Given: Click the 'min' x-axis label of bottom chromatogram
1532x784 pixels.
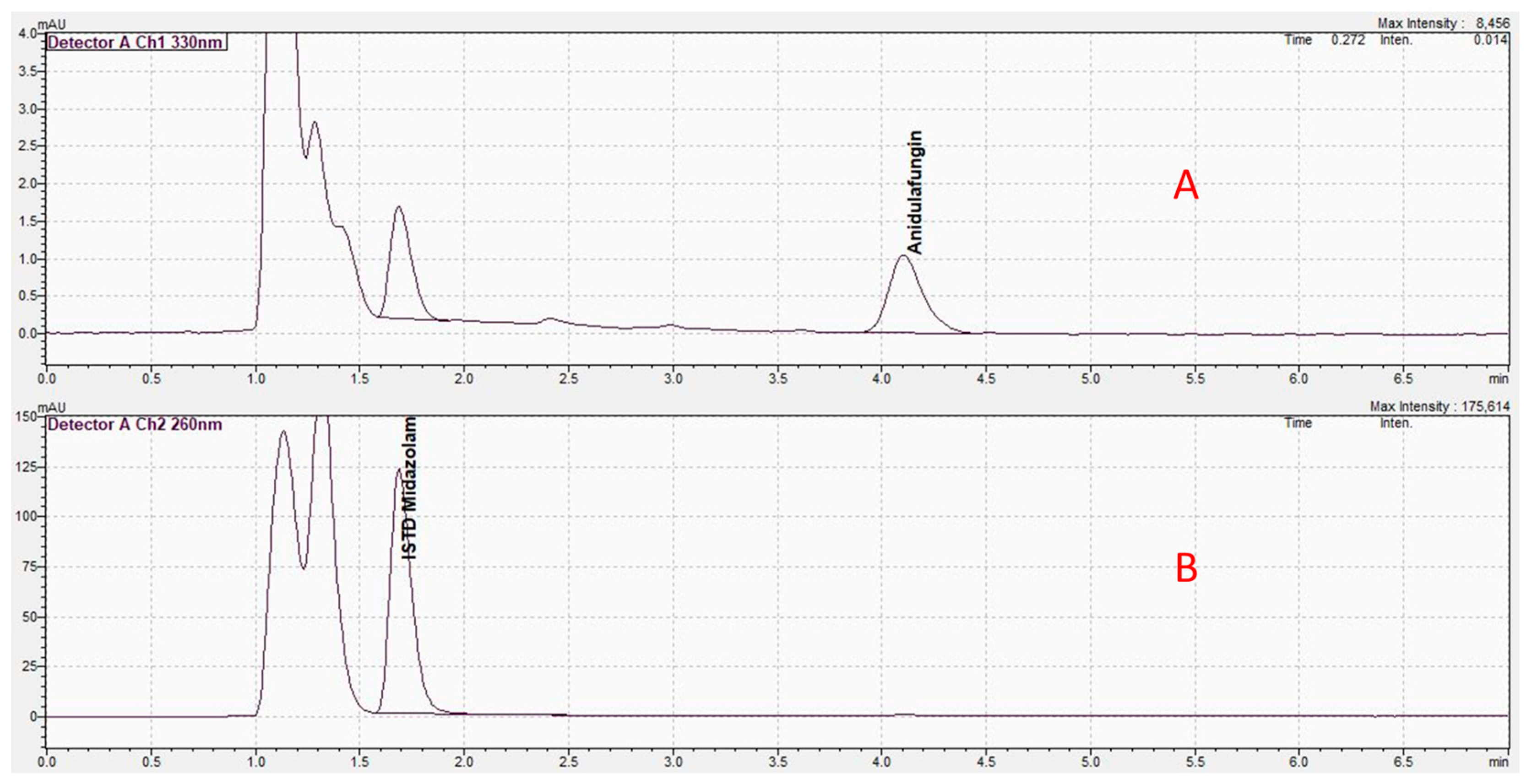Looking at the screenshot, I should click(1499, 762).
